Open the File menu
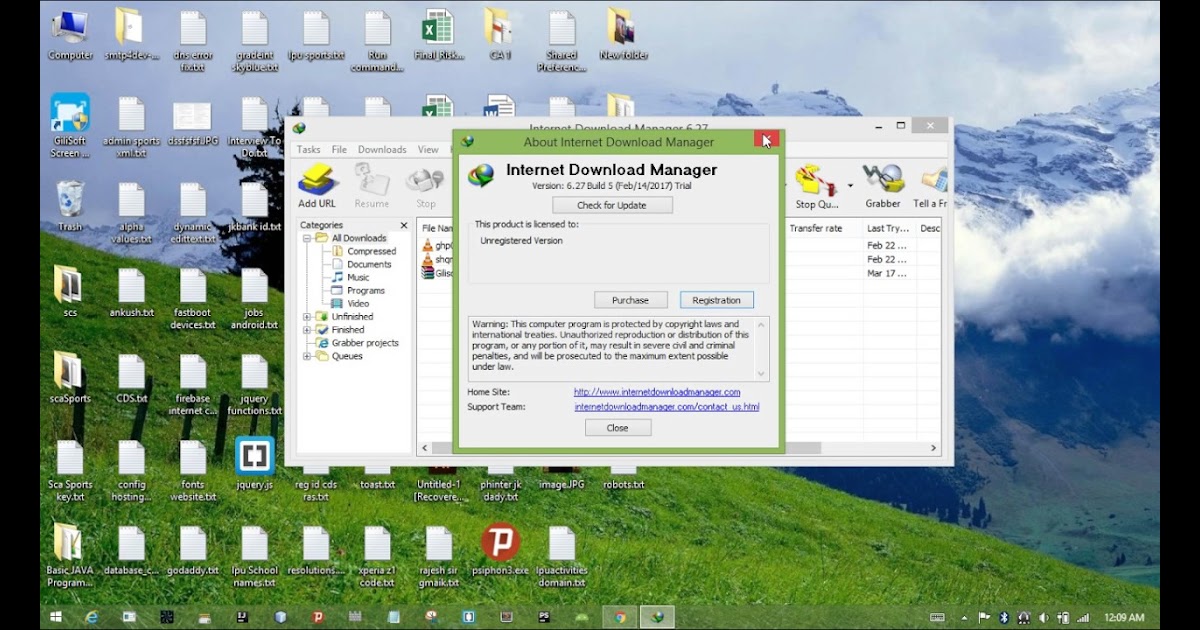Viewport: 1200px width, 630px height. point(339,149)
